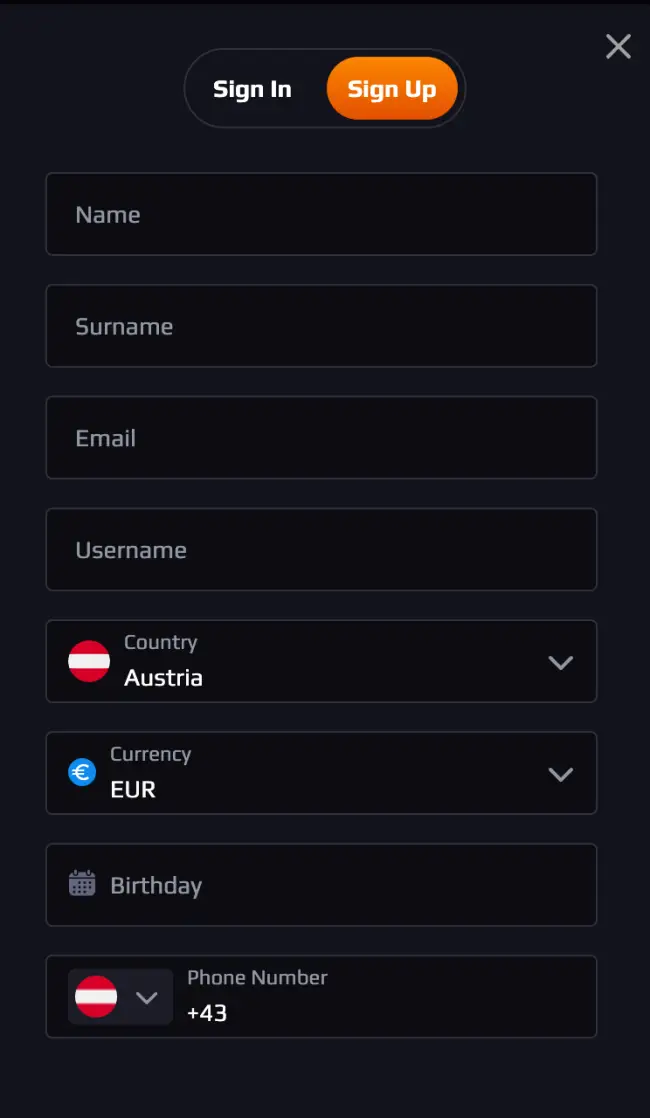
Task: Click the Euro currency icon
Action: pos(82,773)
